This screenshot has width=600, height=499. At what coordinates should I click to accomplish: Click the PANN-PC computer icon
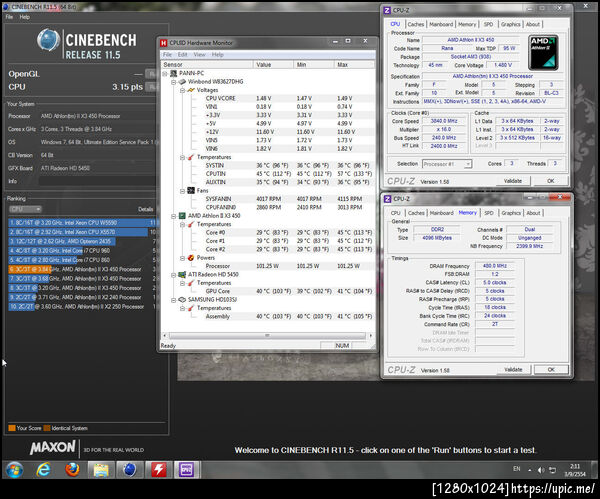click(x=173, y=73)
